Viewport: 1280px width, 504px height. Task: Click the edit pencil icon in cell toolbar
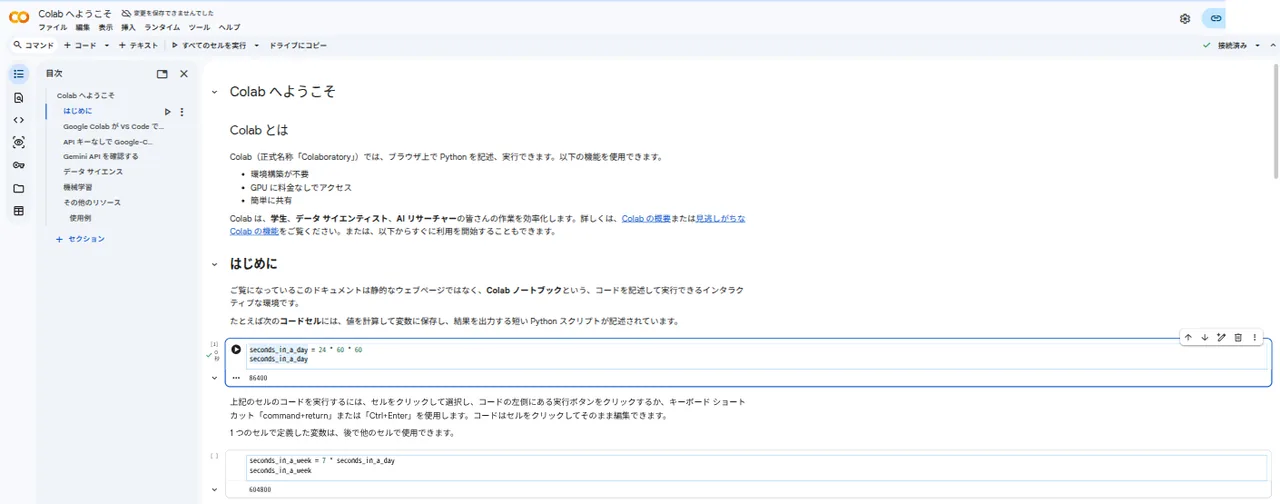coord(1221,338)
